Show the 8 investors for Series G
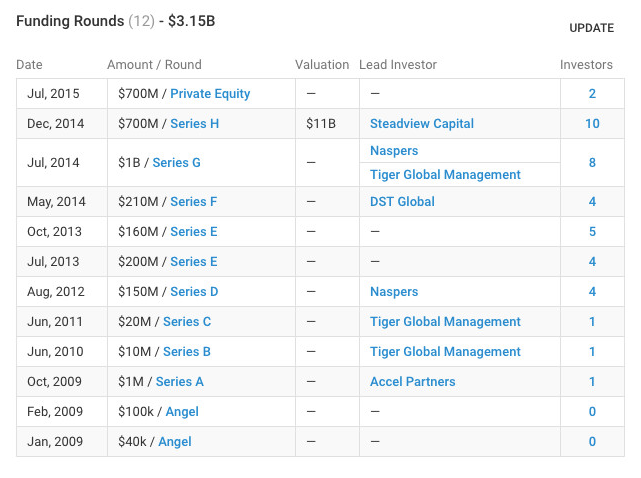Viewport: 641px width, 478px height. [592, 163]
